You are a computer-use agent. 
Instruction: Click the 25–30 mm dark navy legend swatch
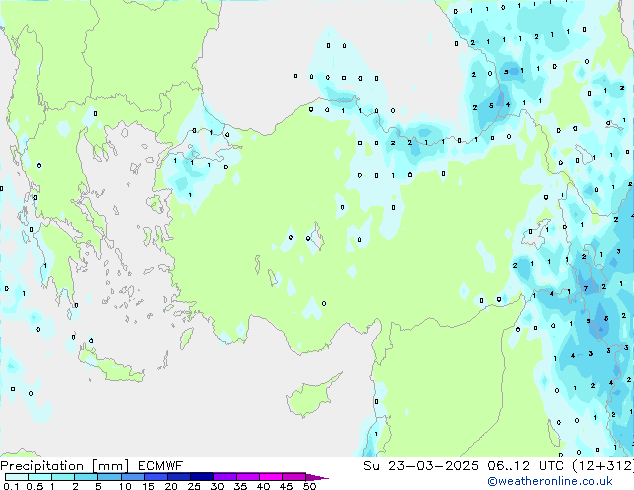point(201,477)
